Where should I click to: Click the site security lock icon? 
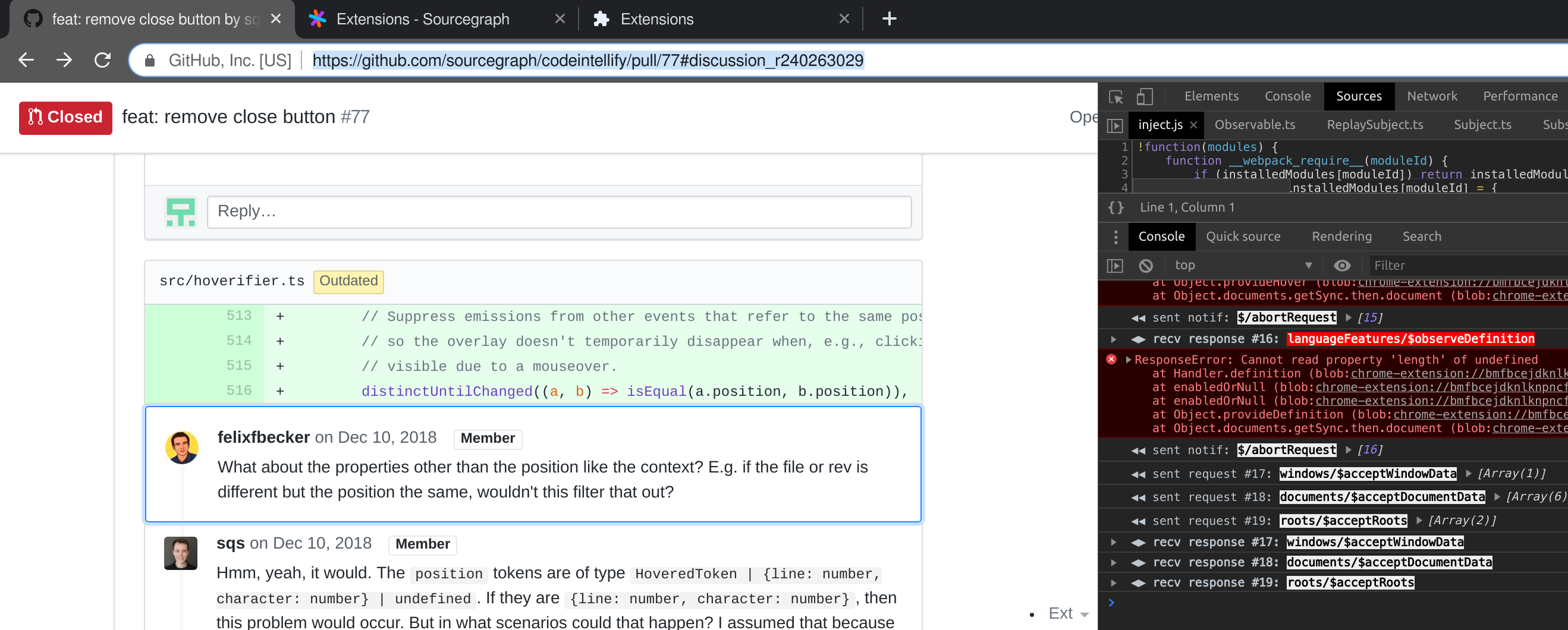click(150, 60)
